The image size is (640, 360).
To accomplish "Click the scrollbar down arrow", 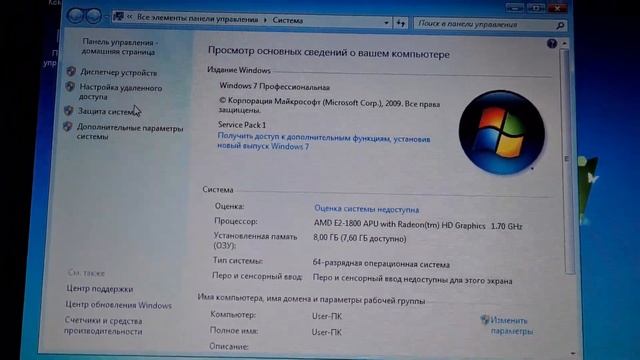I will 573,353.
